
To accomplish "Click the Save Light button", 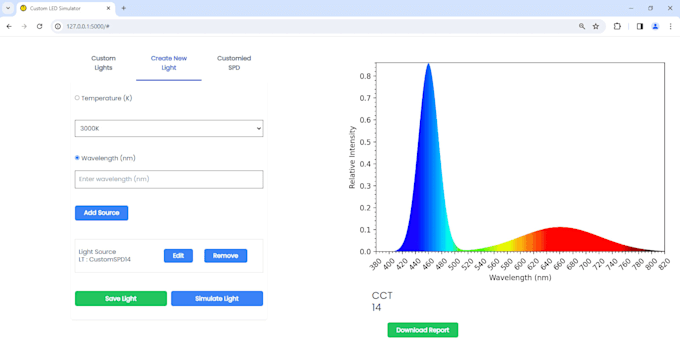I will [121, 298].
